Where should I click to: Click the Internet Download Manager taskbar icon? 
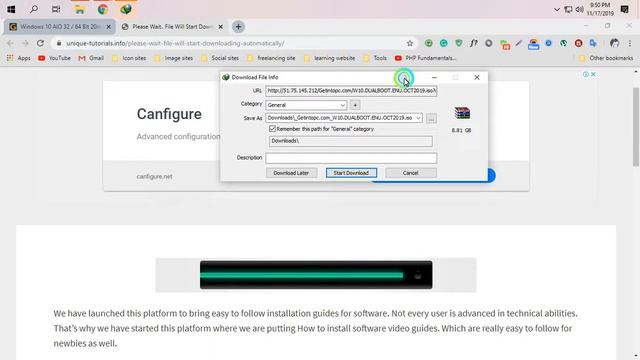(x=126, y=9)
